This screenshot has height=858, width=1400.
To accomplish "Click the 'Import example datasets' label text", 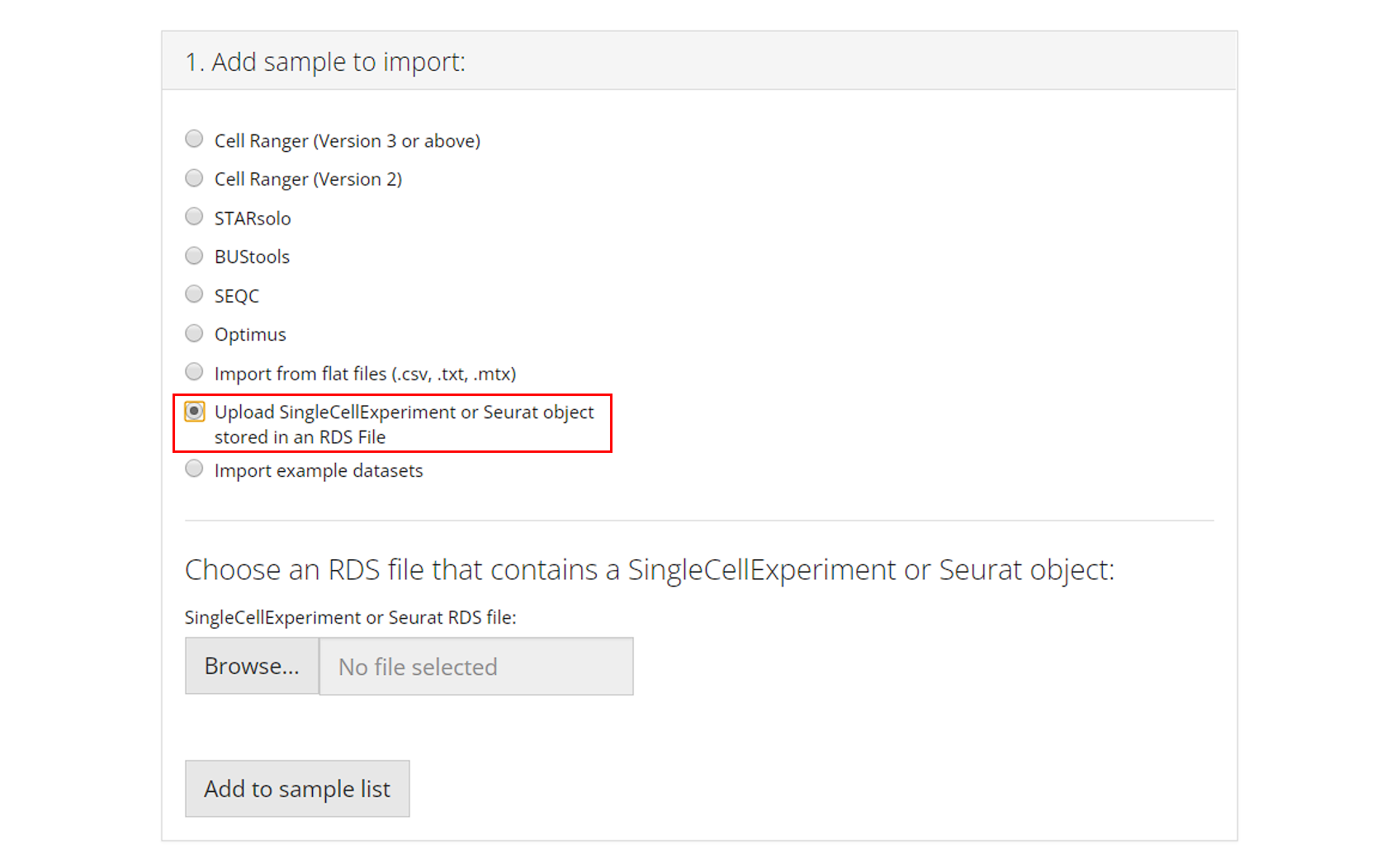I will click(319, 471).
